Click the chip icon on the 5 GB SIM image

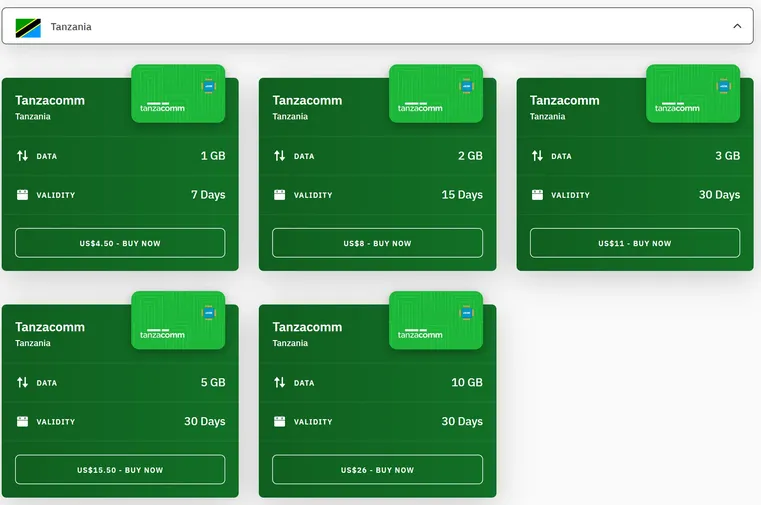[x=209, y=312]
